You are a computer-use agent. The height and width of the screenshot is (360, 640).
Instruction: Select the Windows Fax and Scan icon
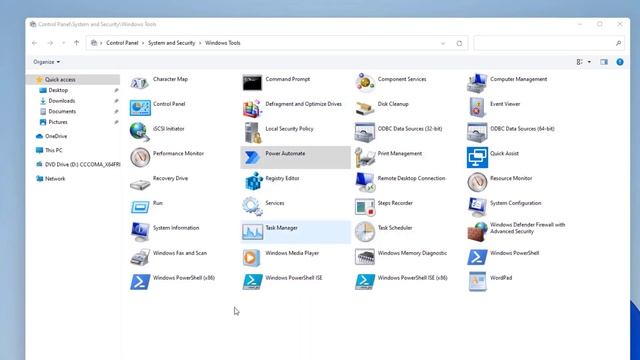coord(140,257)
